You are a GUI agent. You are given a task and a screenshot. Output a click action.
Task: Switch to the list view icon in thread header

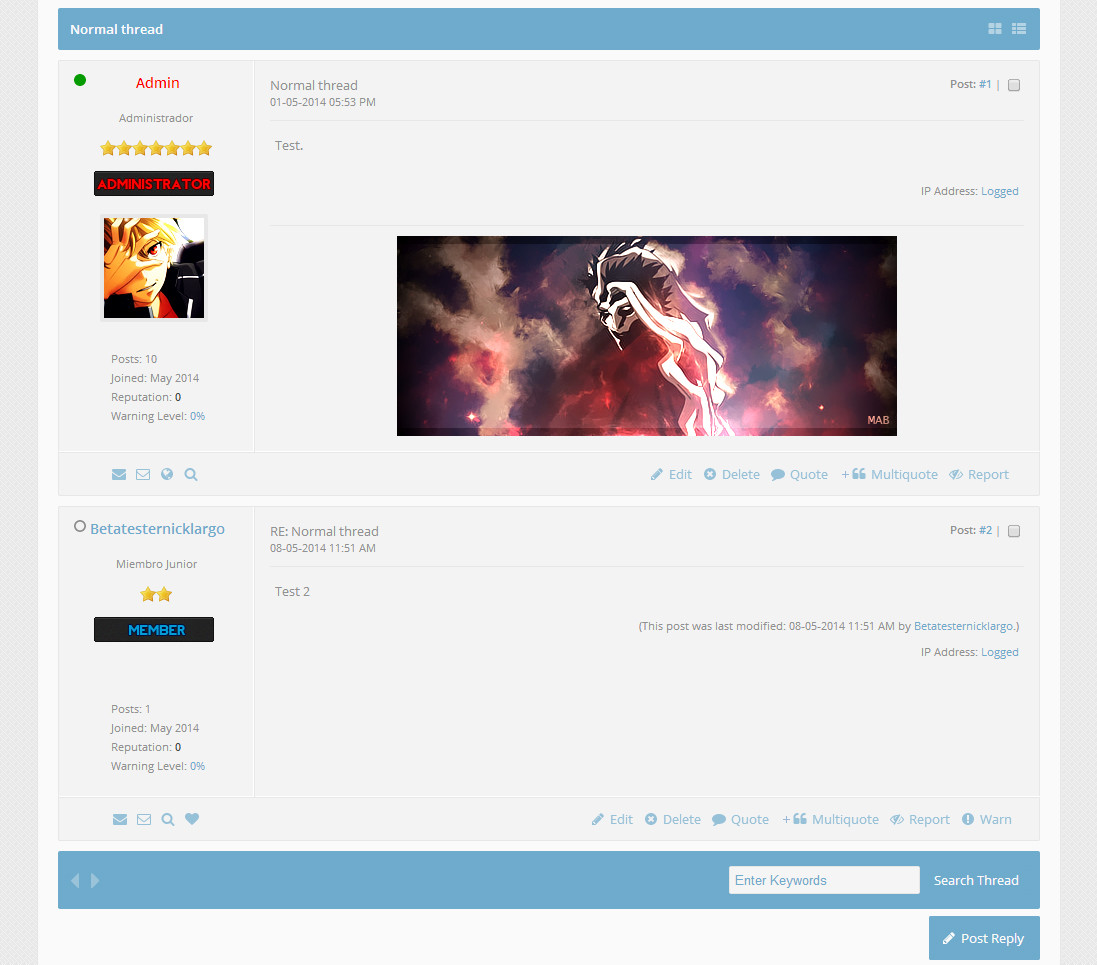[1019, 29]
